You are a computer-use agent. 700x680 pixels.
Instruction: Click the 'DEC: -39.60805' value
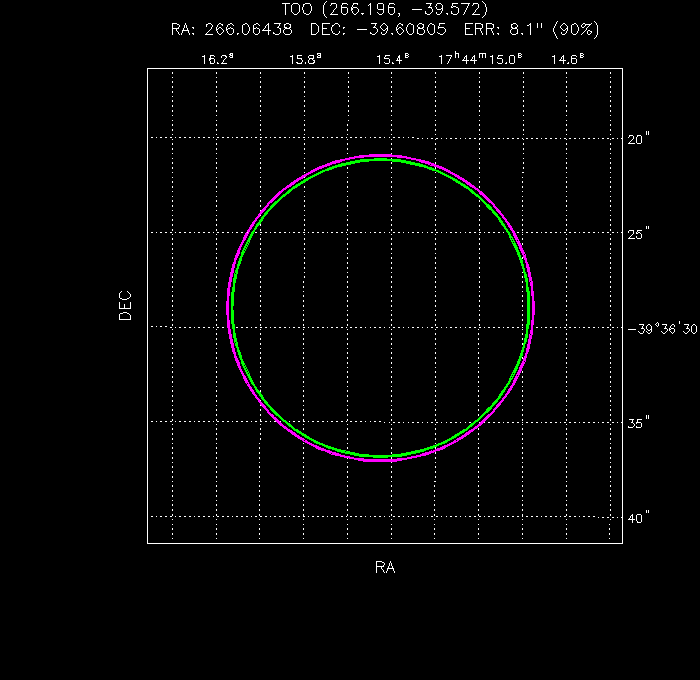378,29
